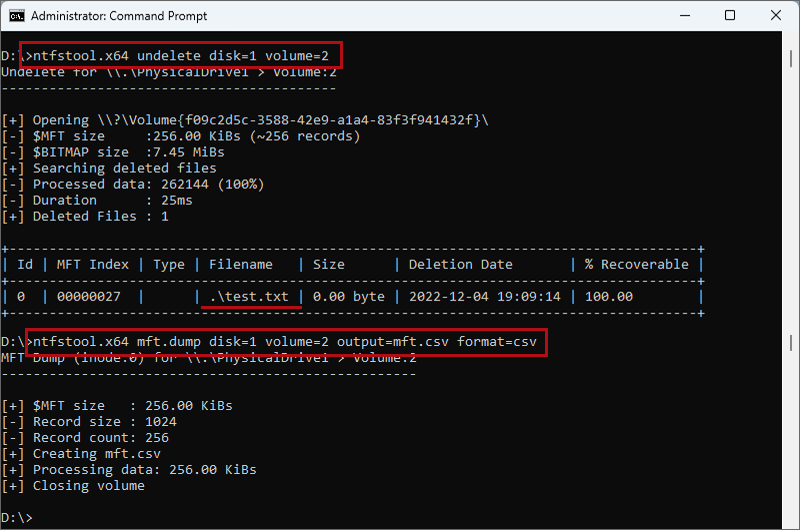Click the mft.dump output=mft.csv command line
The width and height of the screenshot is (800, 530).
285,341
